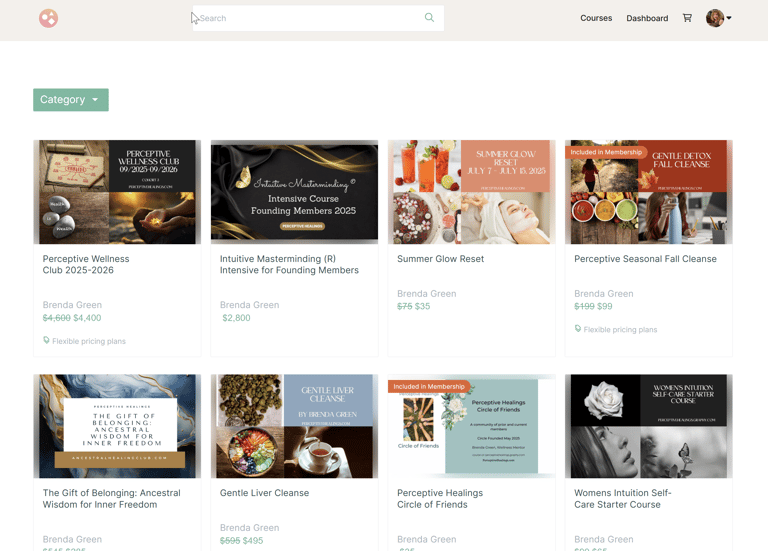
Task: Open Summer Glow Reset thumbnail
Action: (x=472, y=192)
